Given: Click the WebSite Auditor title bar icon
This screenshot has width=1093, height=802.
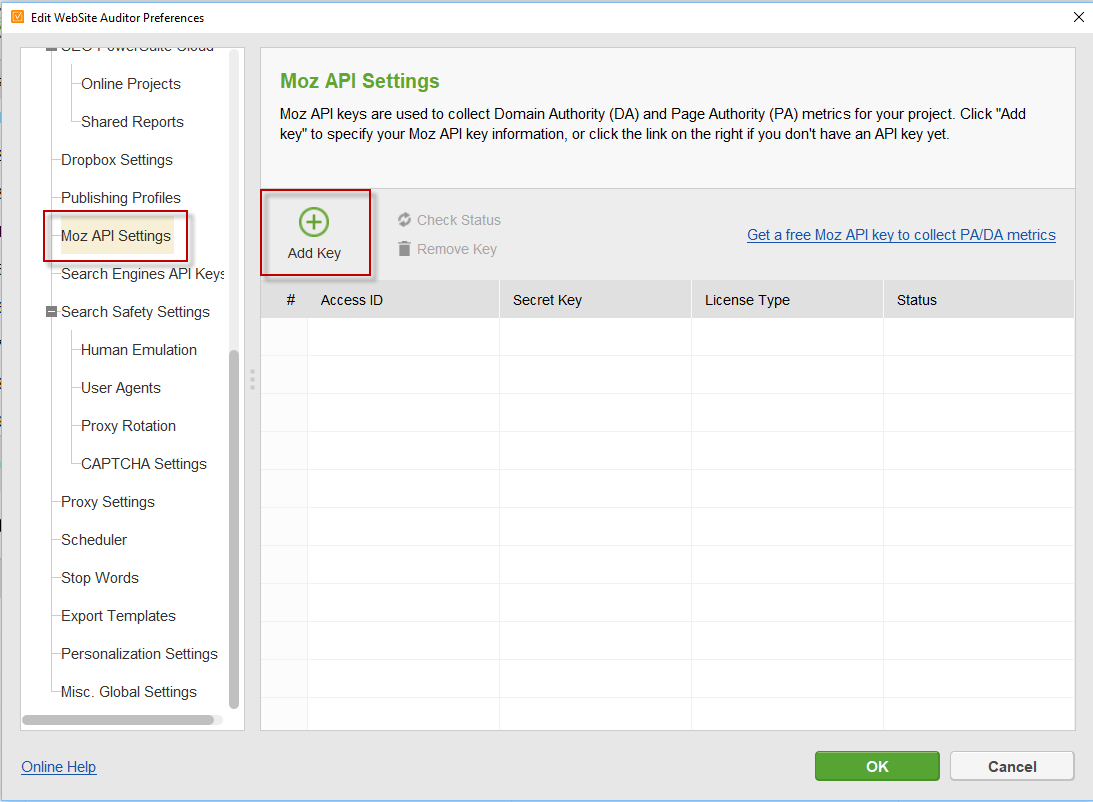Looking at the screenshot, I should pyautogui.click(x=17, y=17).
